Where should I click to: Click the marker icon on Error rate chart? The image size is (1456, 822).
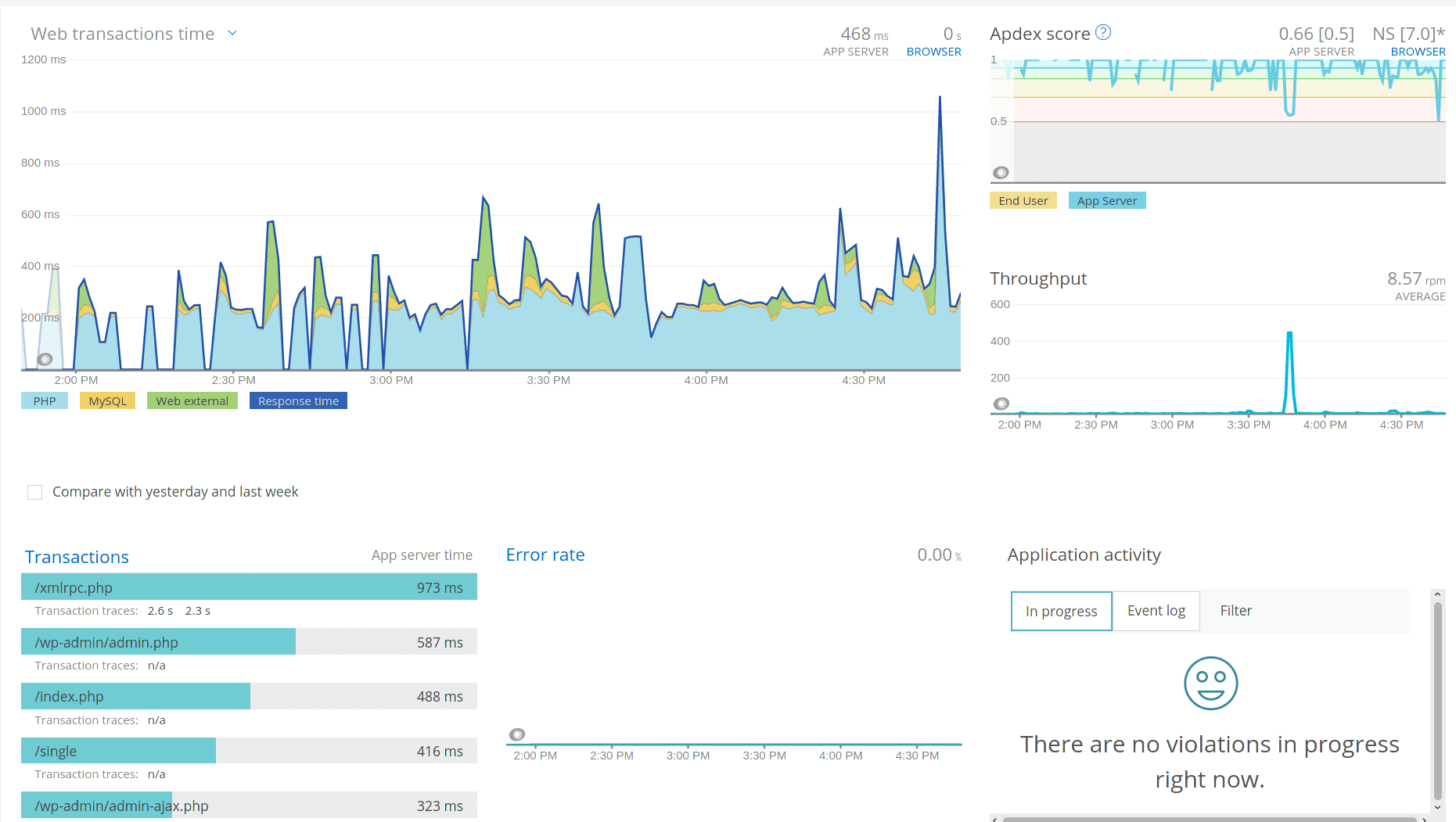[x=517, y=734]
